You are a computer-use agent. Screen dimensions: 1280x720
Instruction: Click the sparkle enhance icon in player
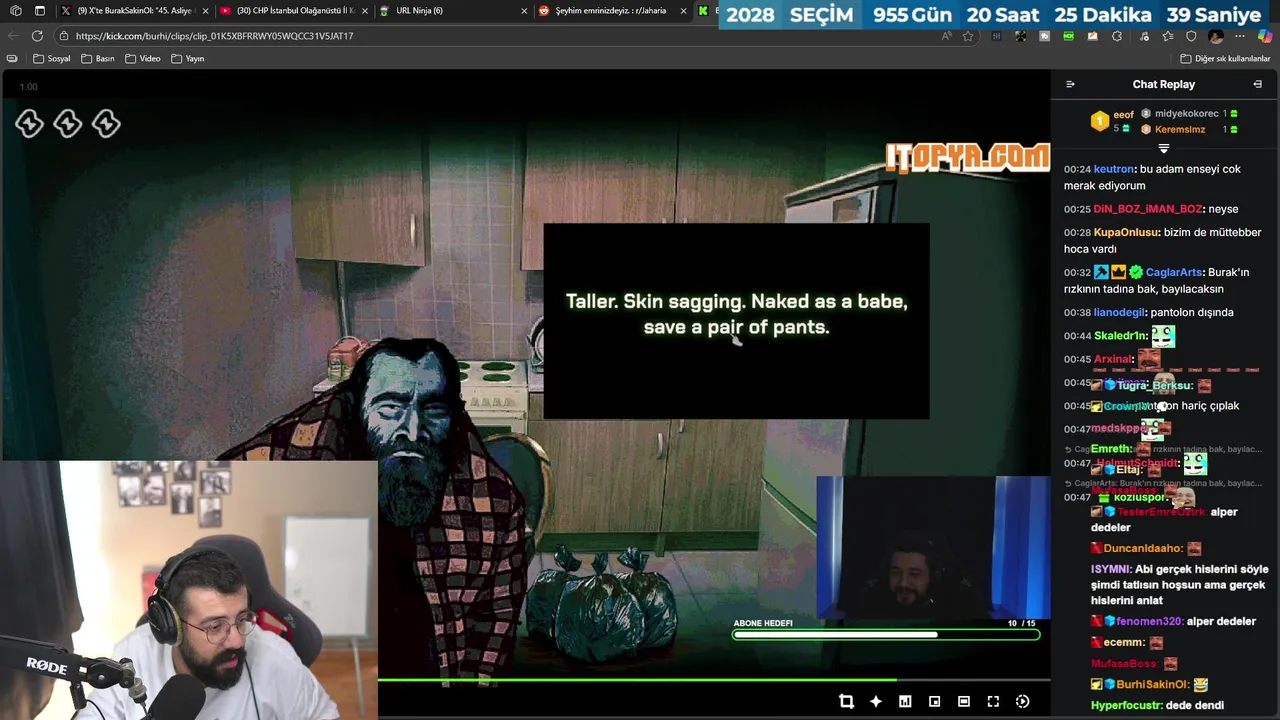point(876,701)
